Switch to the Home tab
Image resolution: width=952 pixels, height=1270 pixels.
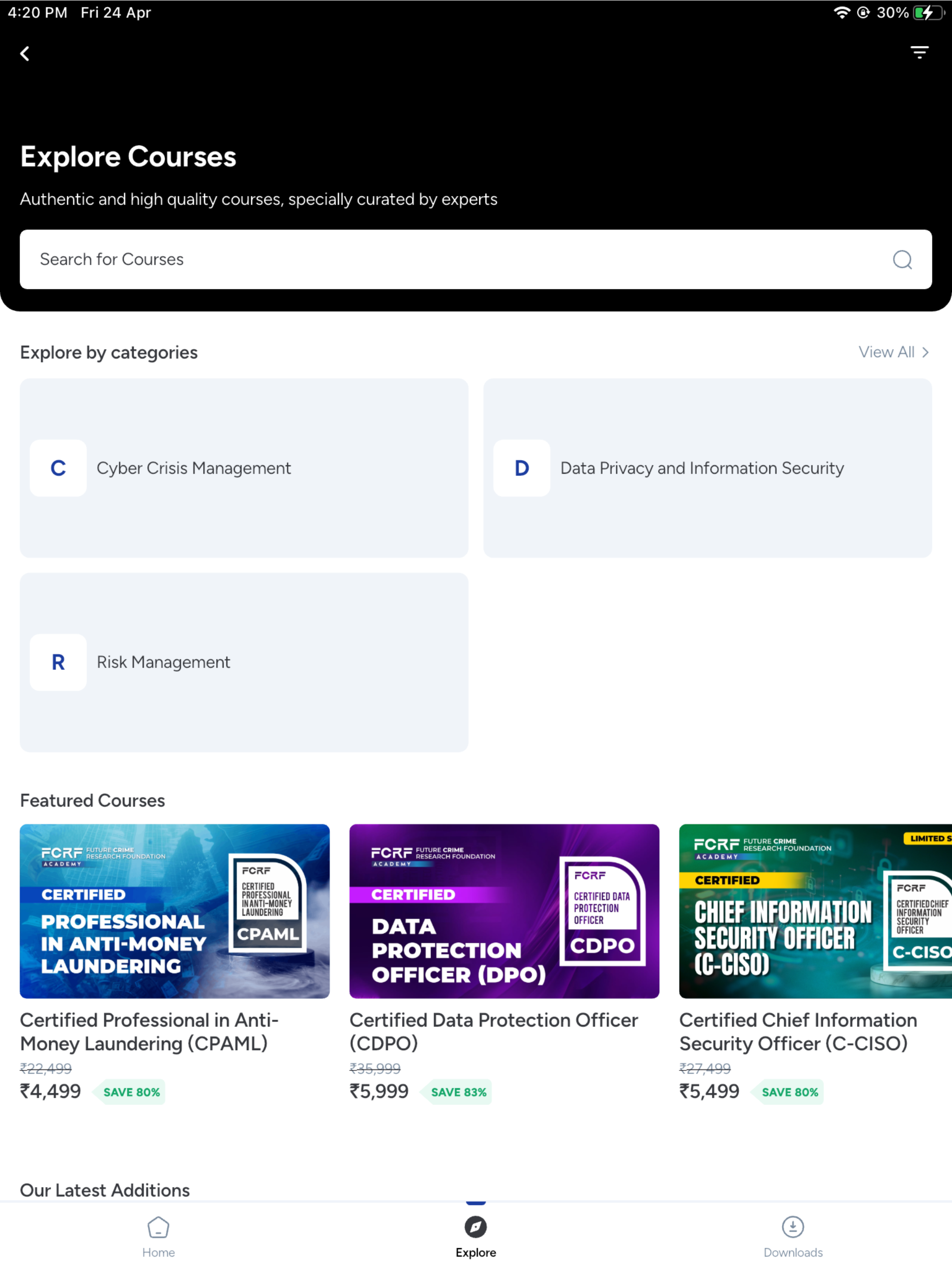point(159,1237)
